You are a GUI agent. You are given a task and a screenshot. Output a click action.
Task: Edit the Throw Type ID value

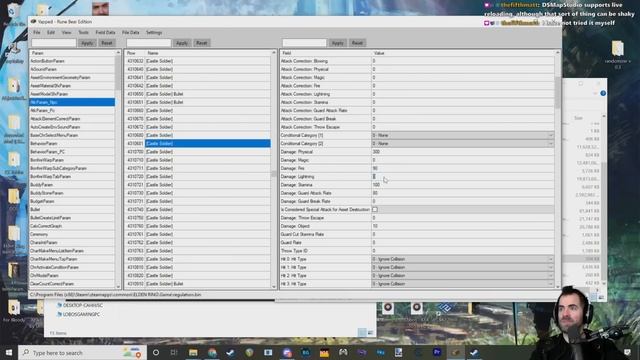tap(462, 251)
